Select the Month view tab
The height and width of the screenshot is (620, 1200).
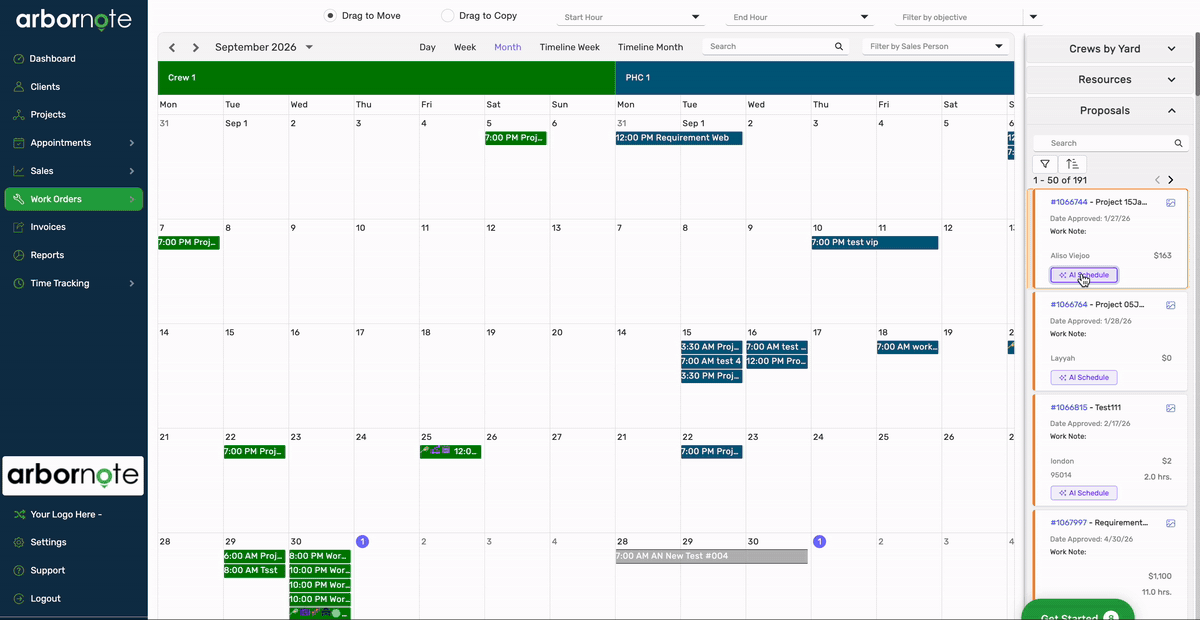(507, 47)
